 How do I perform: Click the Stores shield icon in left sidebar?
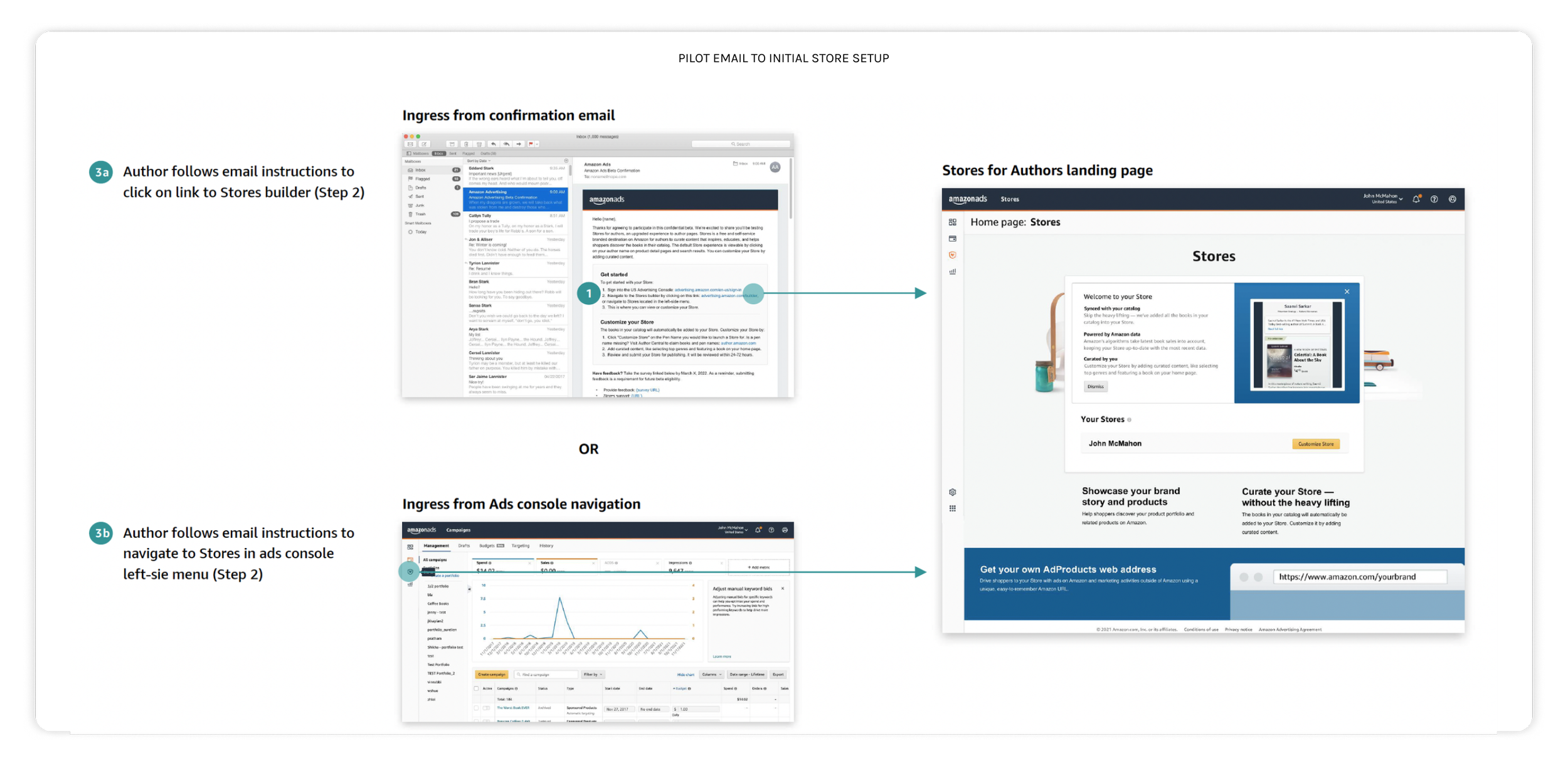[952, 255]
